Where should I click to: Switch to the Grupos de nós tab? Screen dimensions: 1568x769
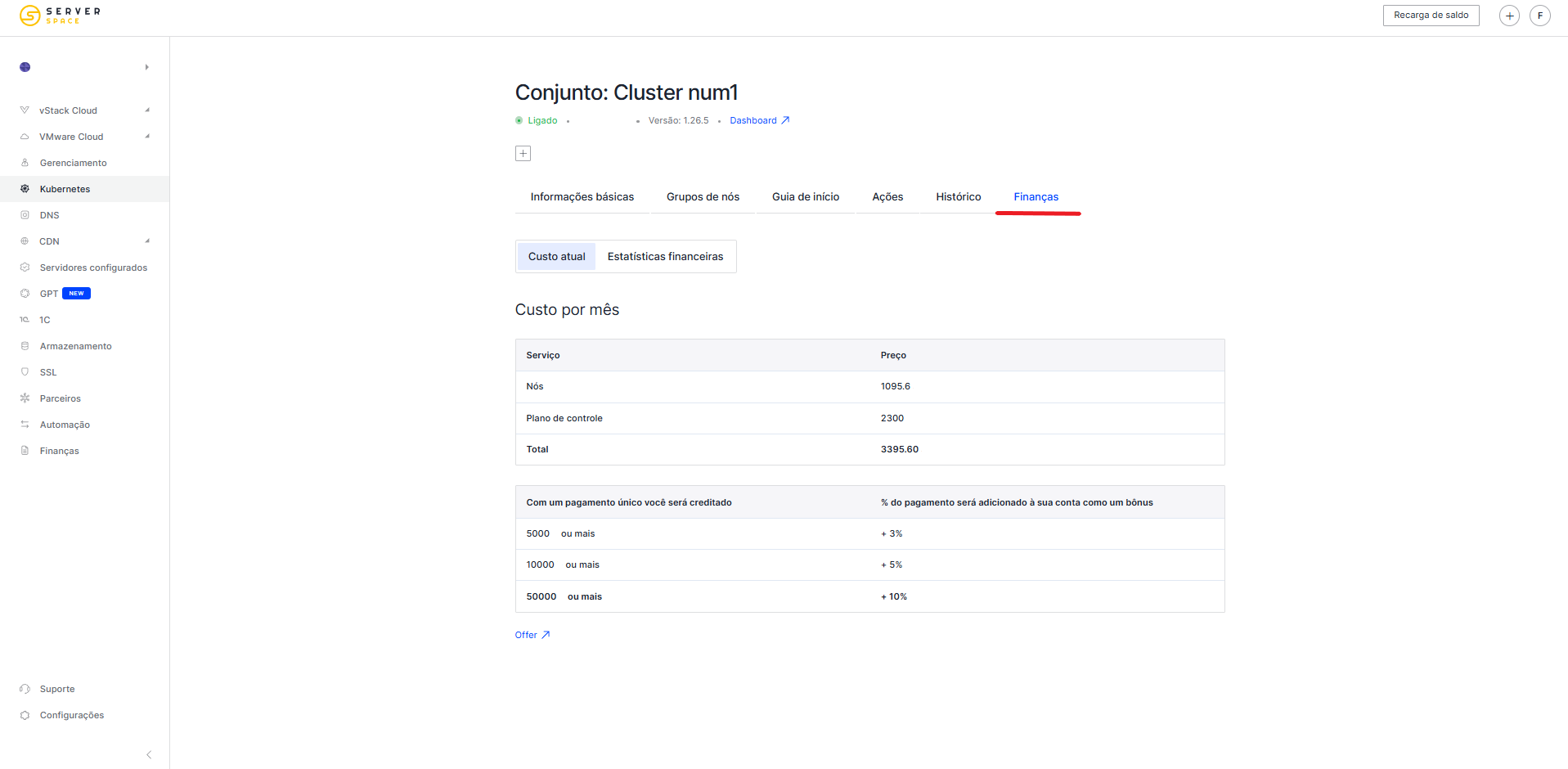(x=703, y=197)
